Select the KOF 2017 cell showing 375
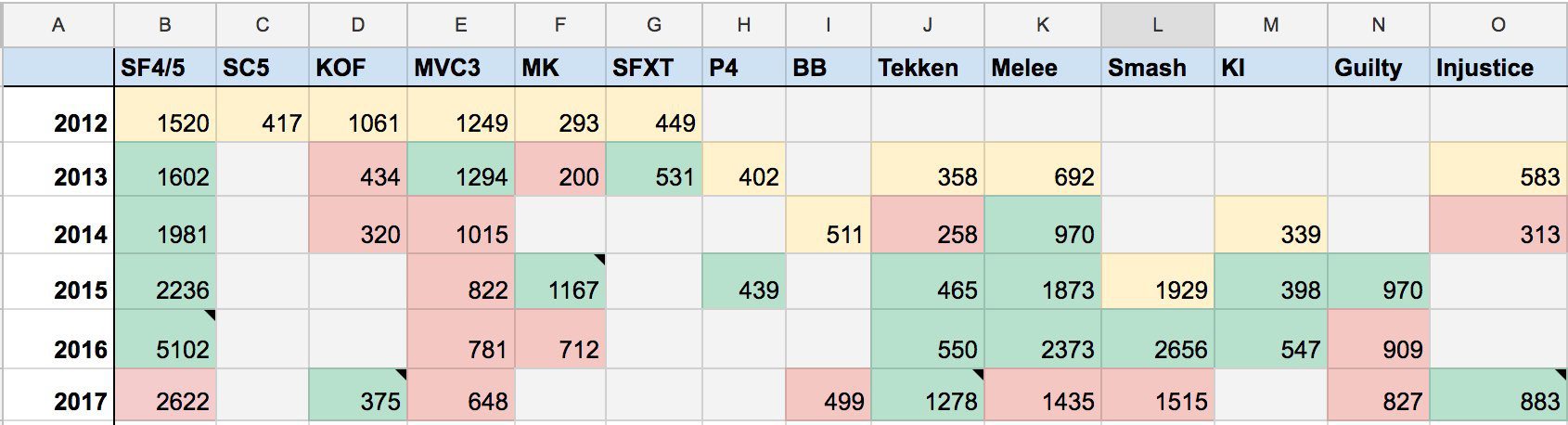 click(x=358, y=400)
